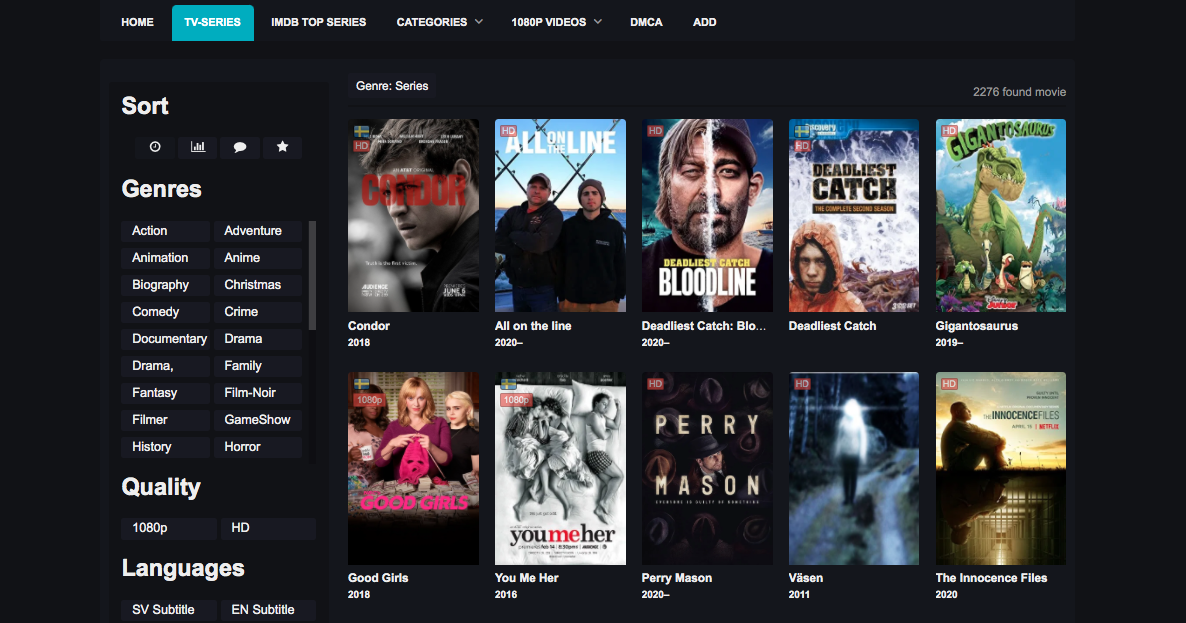Choose SV Subtitle language filter
Screen dimensions: 1186x623
[169, 609]
